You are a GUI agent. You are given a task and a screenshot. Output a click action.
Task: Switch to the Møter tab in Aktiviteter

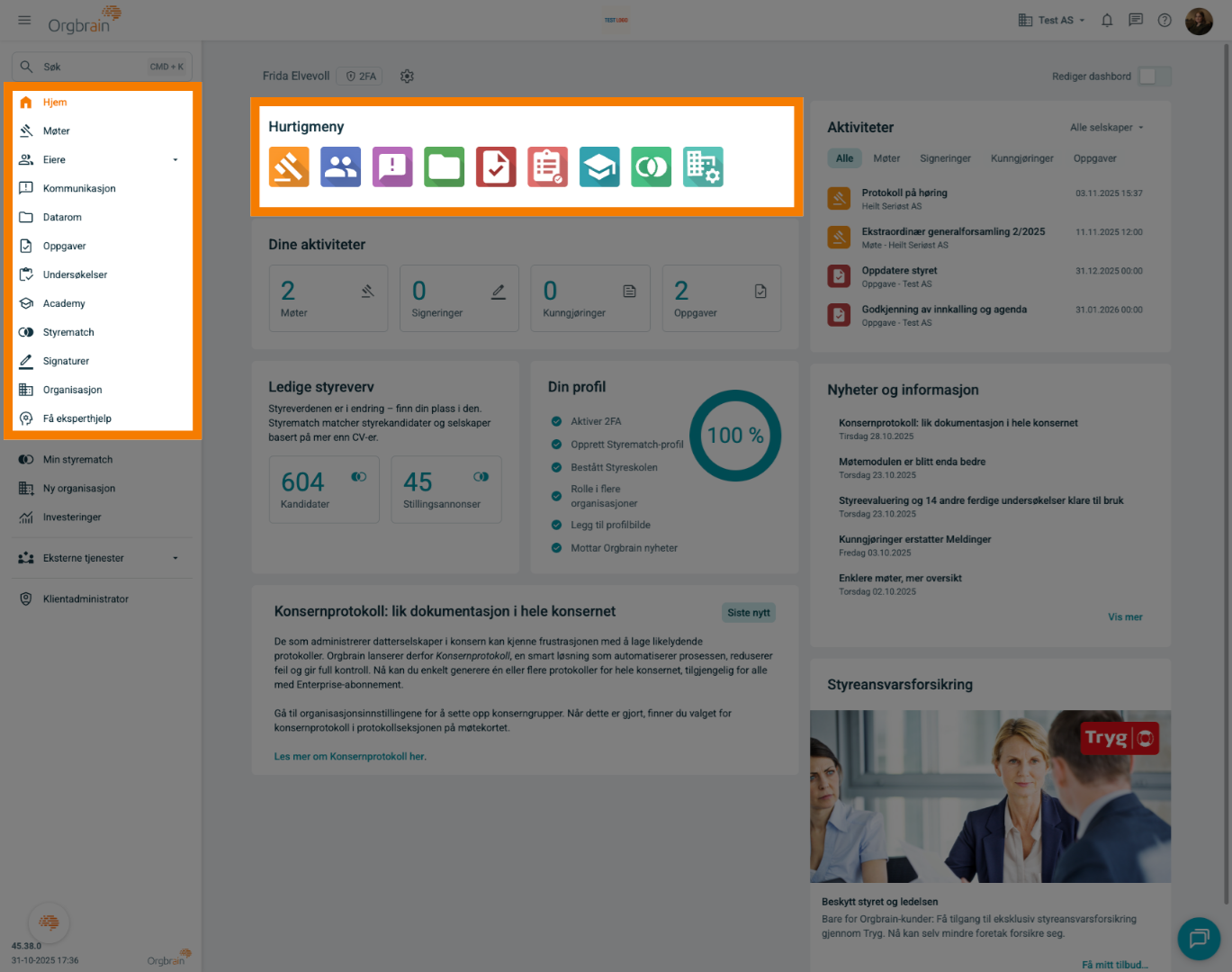886,158
